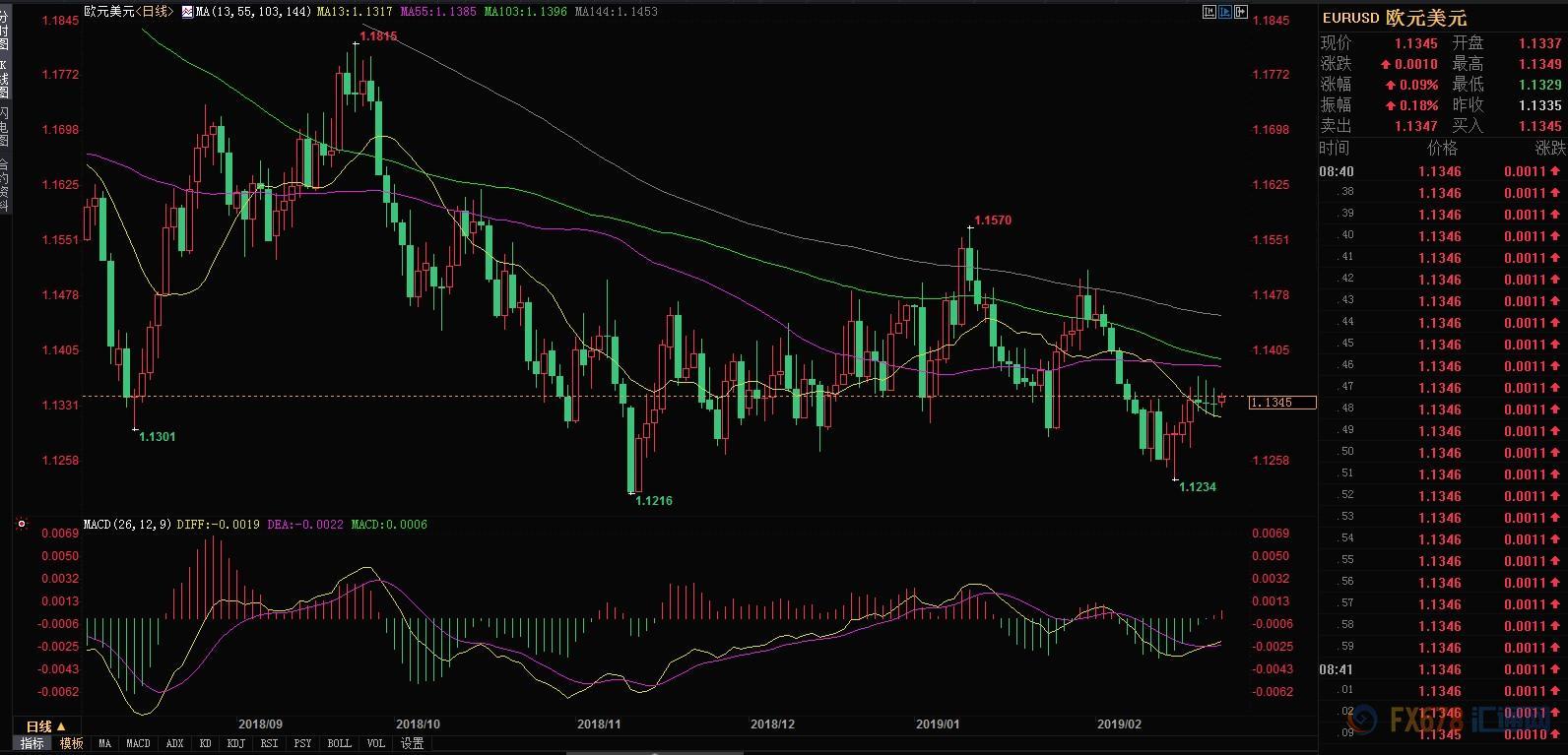Click the 08:41 tick row
Screen dimensions: 1568x755
(x=1443, y=669)
